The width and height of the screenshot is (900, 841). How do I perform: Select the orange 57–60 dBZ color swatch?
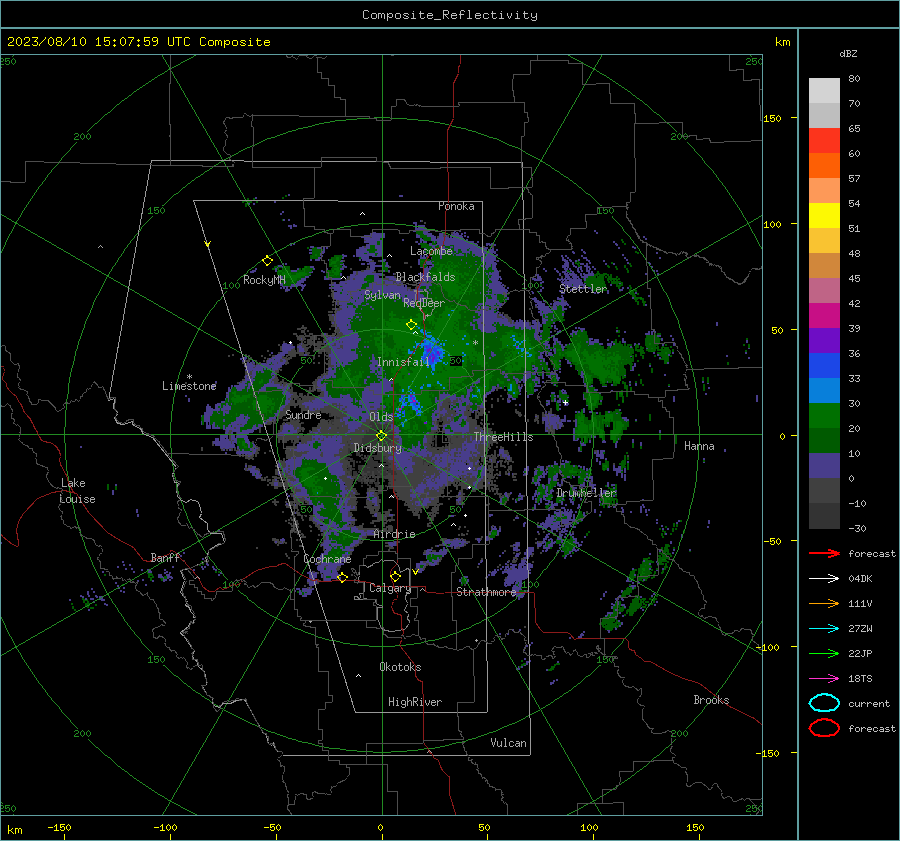pyautogui.click(x=824, y=166)
